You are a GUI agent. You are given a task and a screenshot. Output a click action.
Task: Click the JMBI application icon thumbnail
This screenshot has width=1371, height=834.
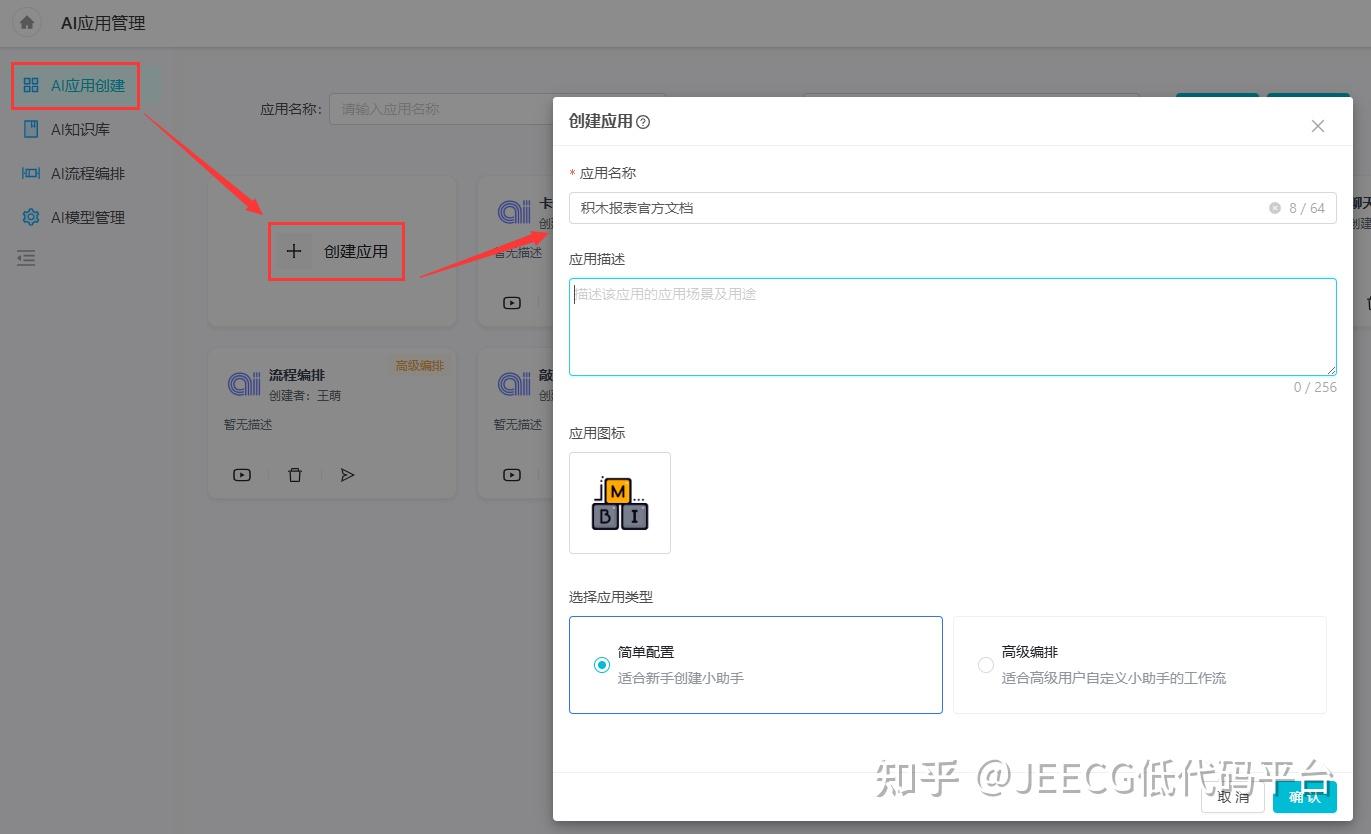(620, 503)
